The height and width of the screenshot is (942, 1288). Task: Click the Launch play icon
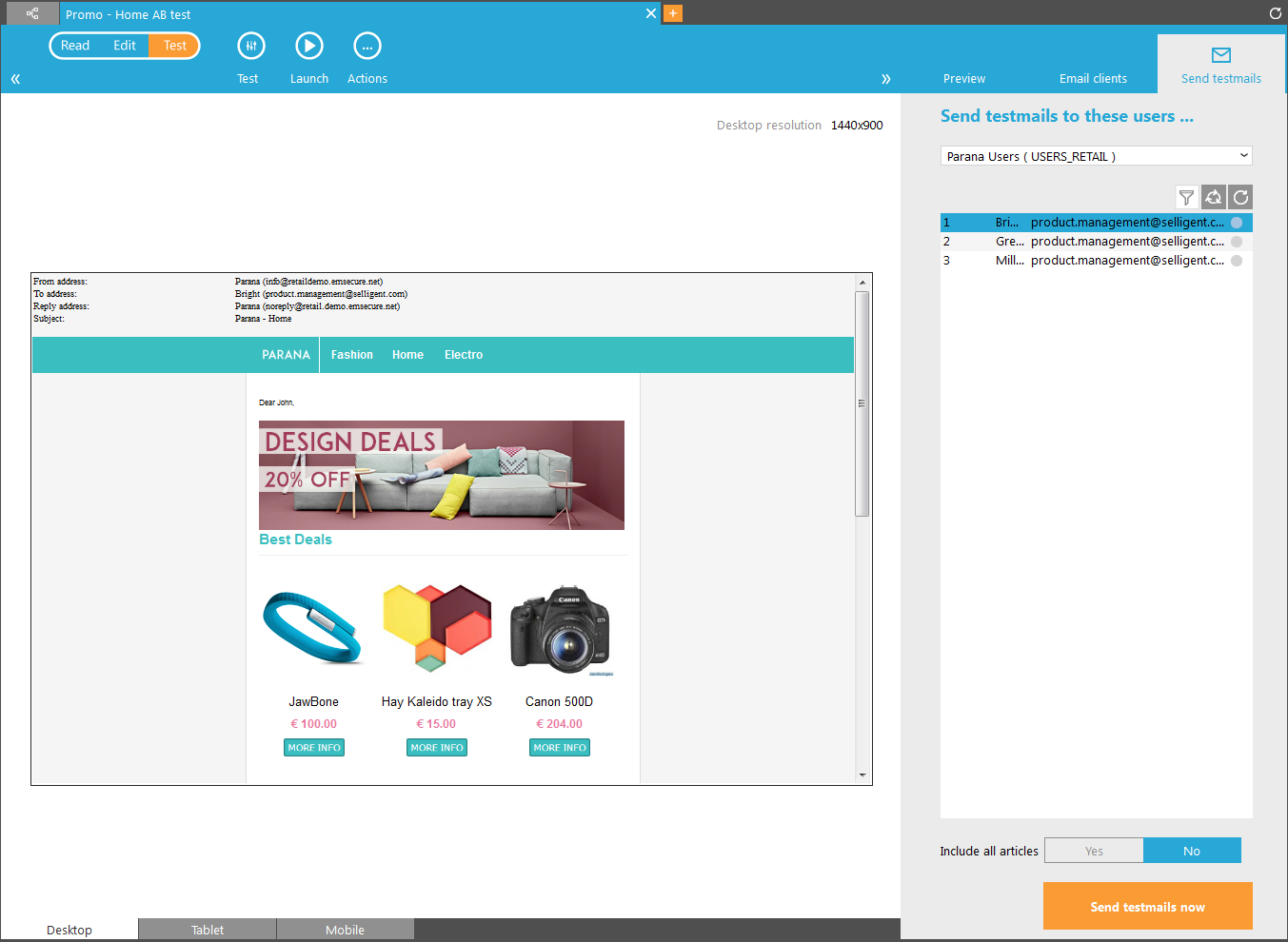[x=308, y=46]
